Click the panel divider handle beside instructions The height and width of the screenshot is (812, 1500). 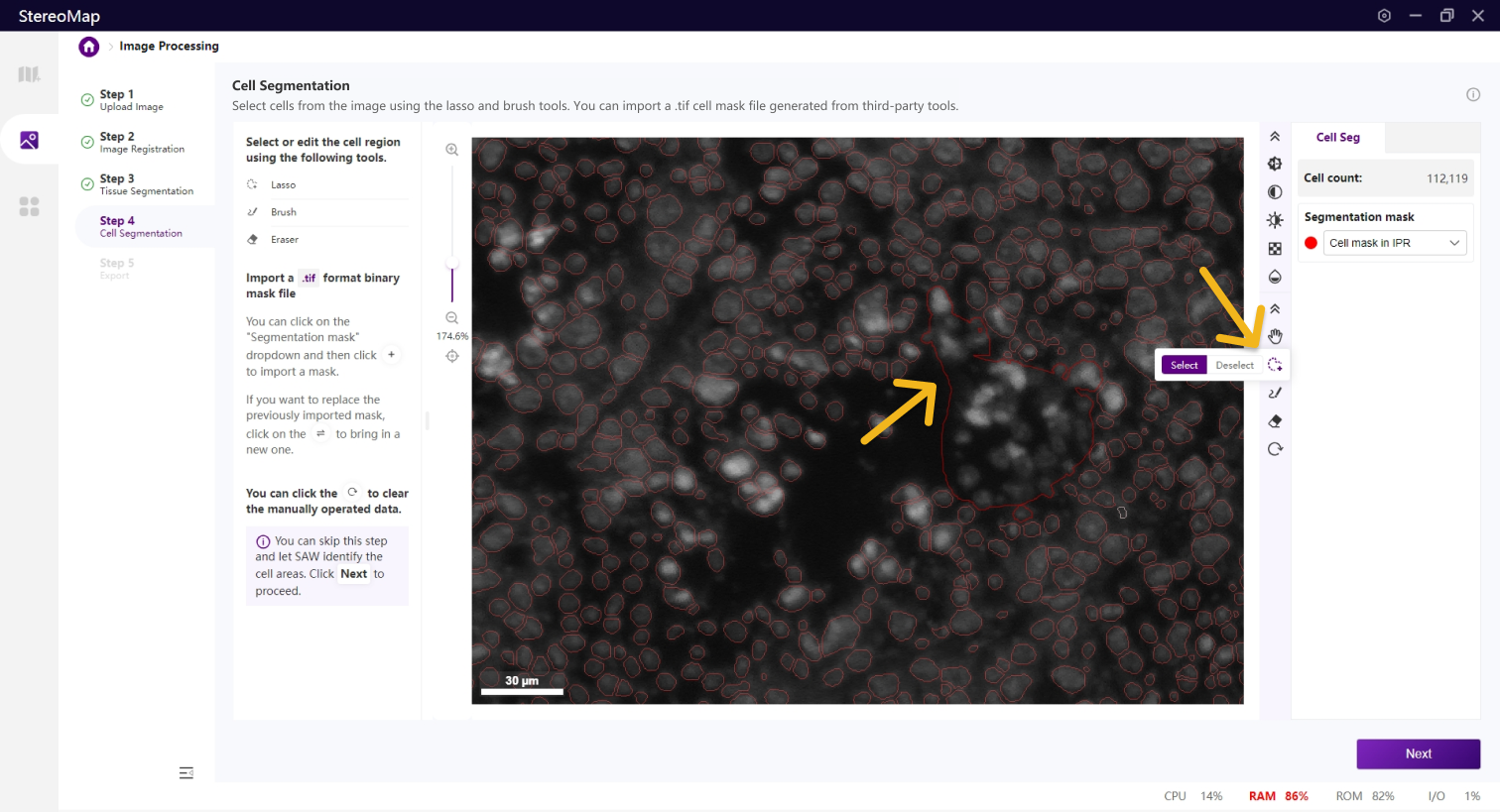click(428, 420)
